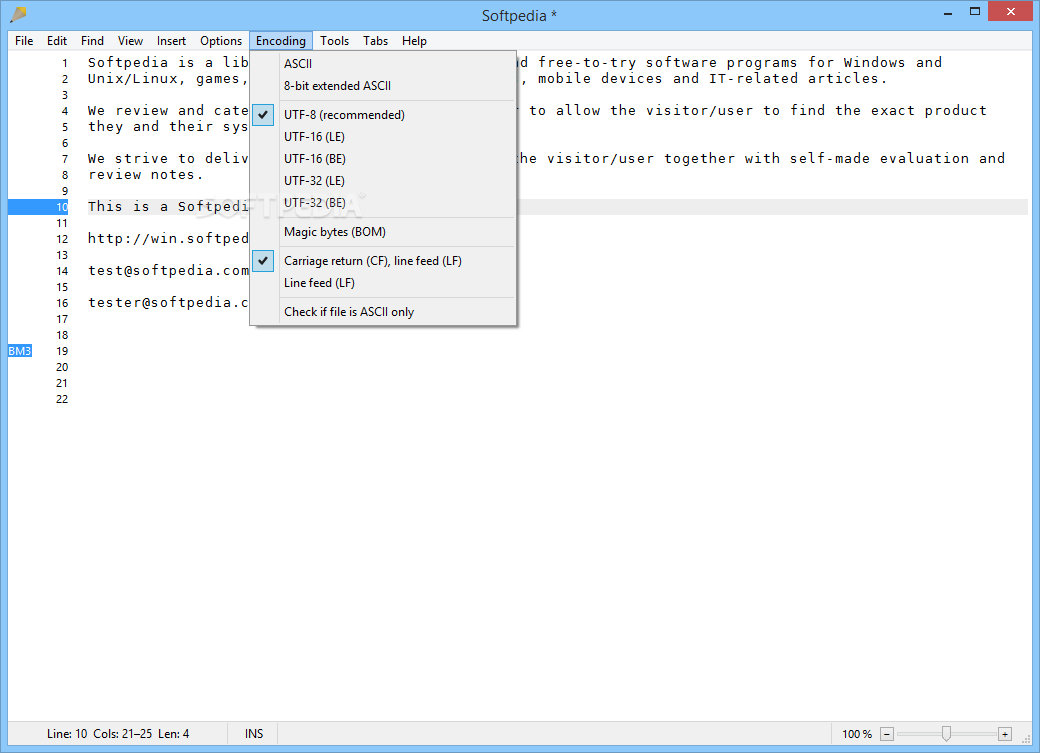Select ASCII encoding
This screenshot has width=1040, height=753.
pos(383,64)
